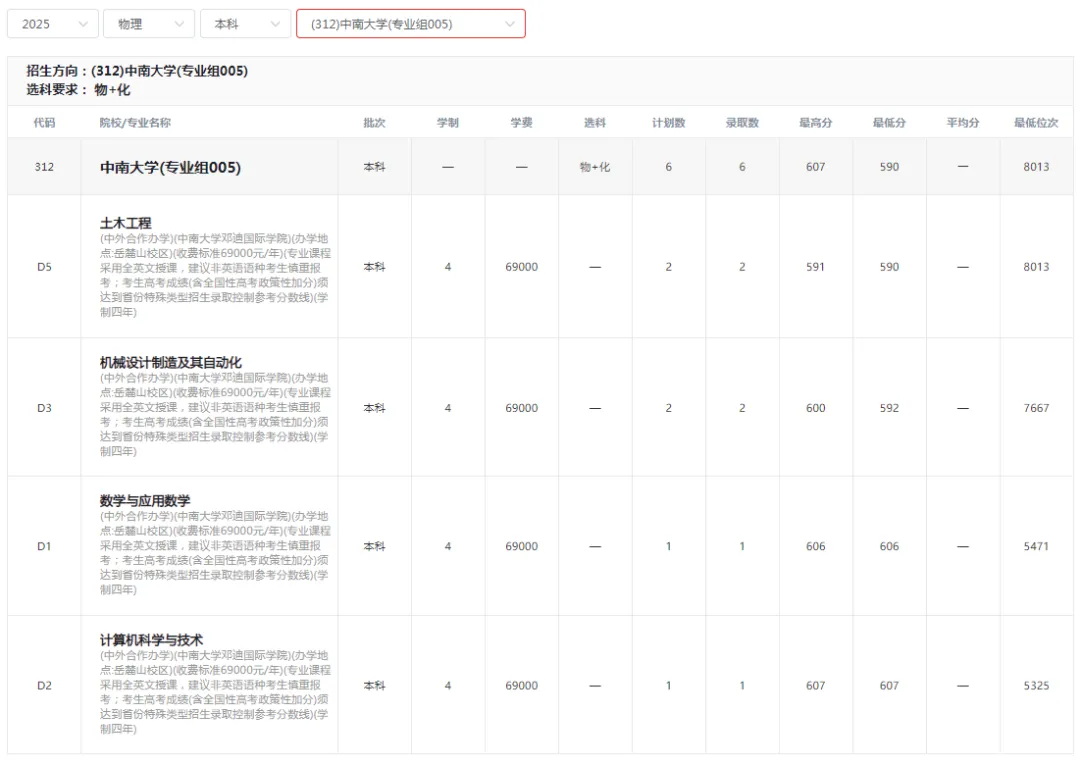Click the 最低位次 column header

[x=1036, y=123]
